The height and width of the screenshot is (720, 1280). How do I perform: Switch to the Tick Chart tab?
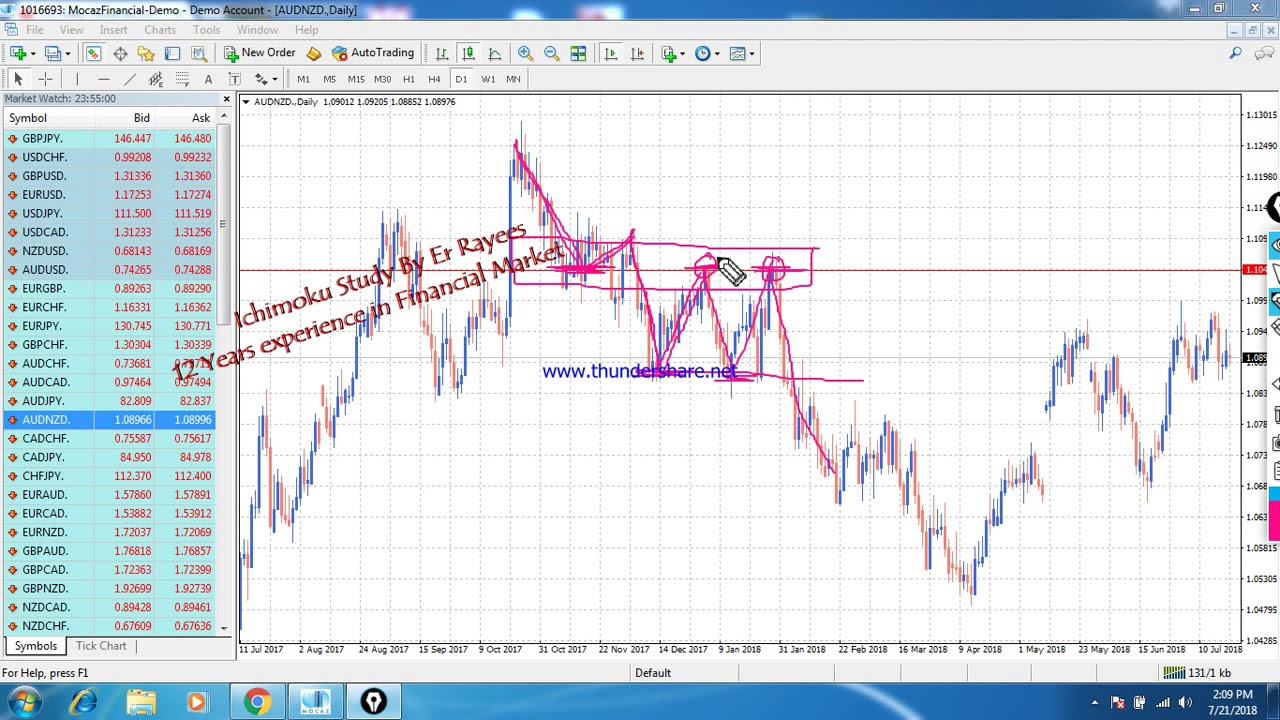101,646
